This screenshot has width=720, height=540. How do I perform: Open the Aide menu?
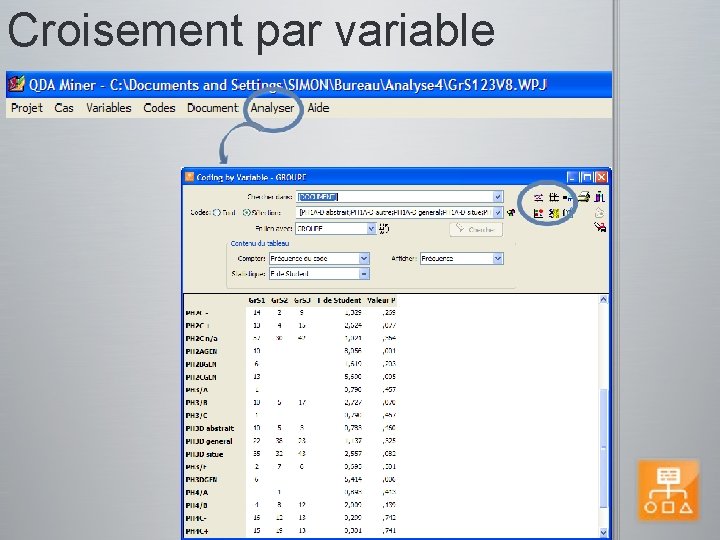tap(318, 108)
